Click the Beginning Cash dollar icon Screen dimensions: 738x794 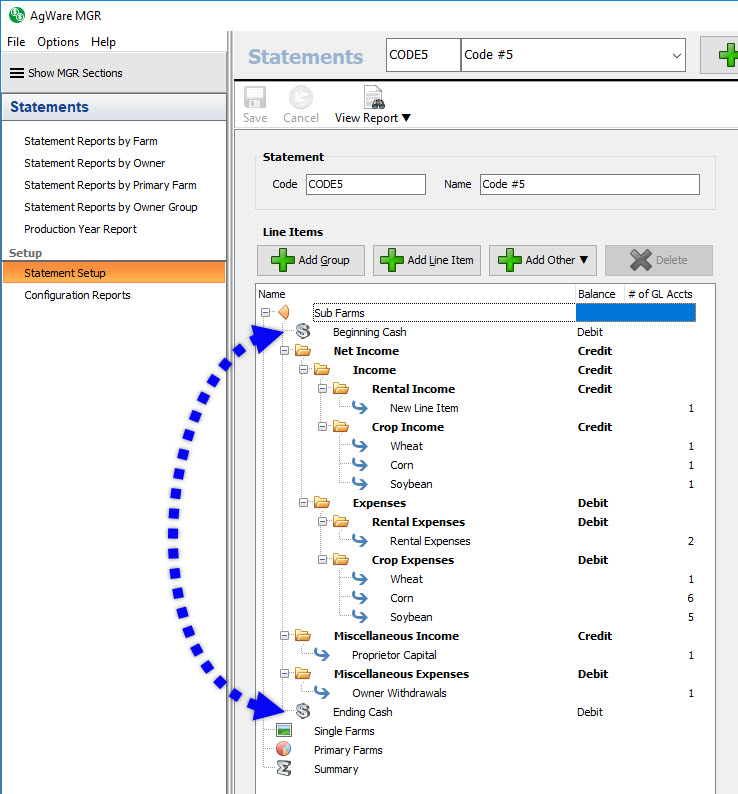tap(304, 332)
